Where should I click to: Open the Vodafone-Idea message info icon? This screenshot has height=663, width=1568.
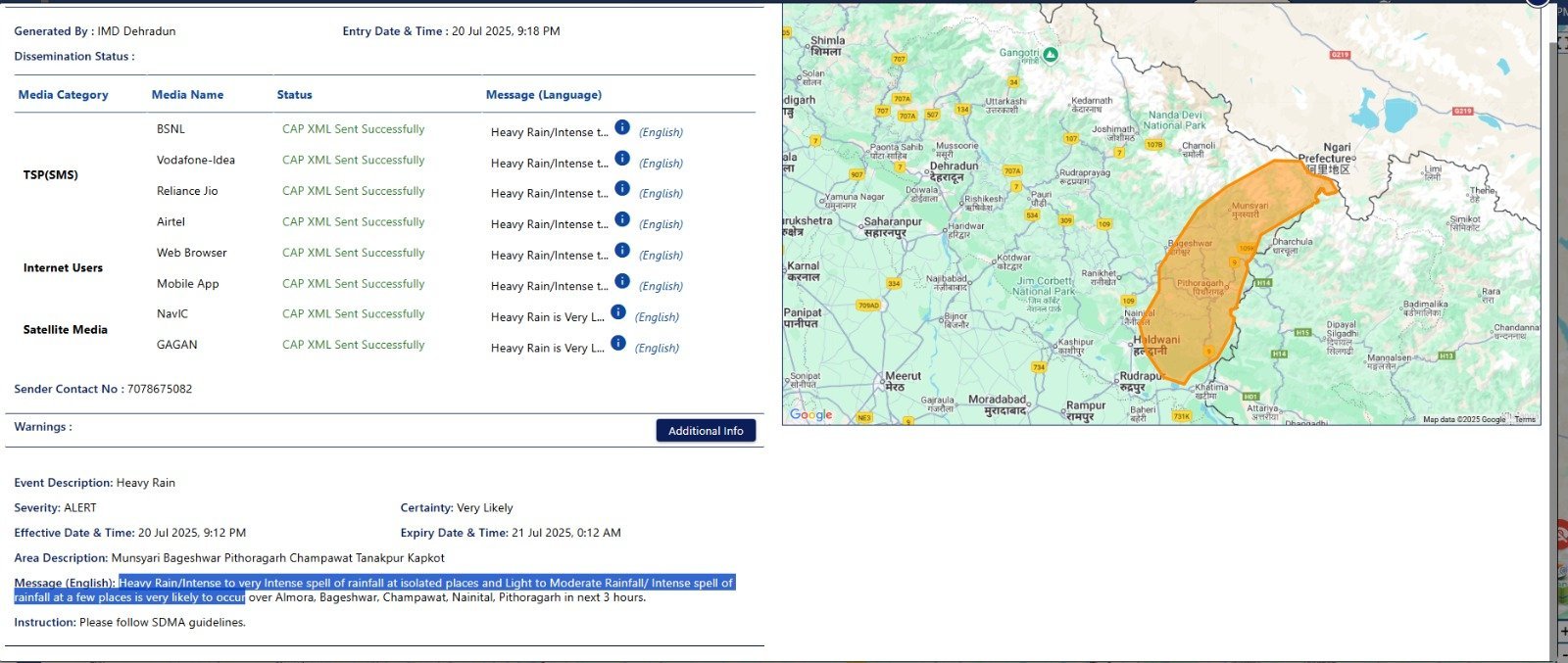tap(621, 158)
